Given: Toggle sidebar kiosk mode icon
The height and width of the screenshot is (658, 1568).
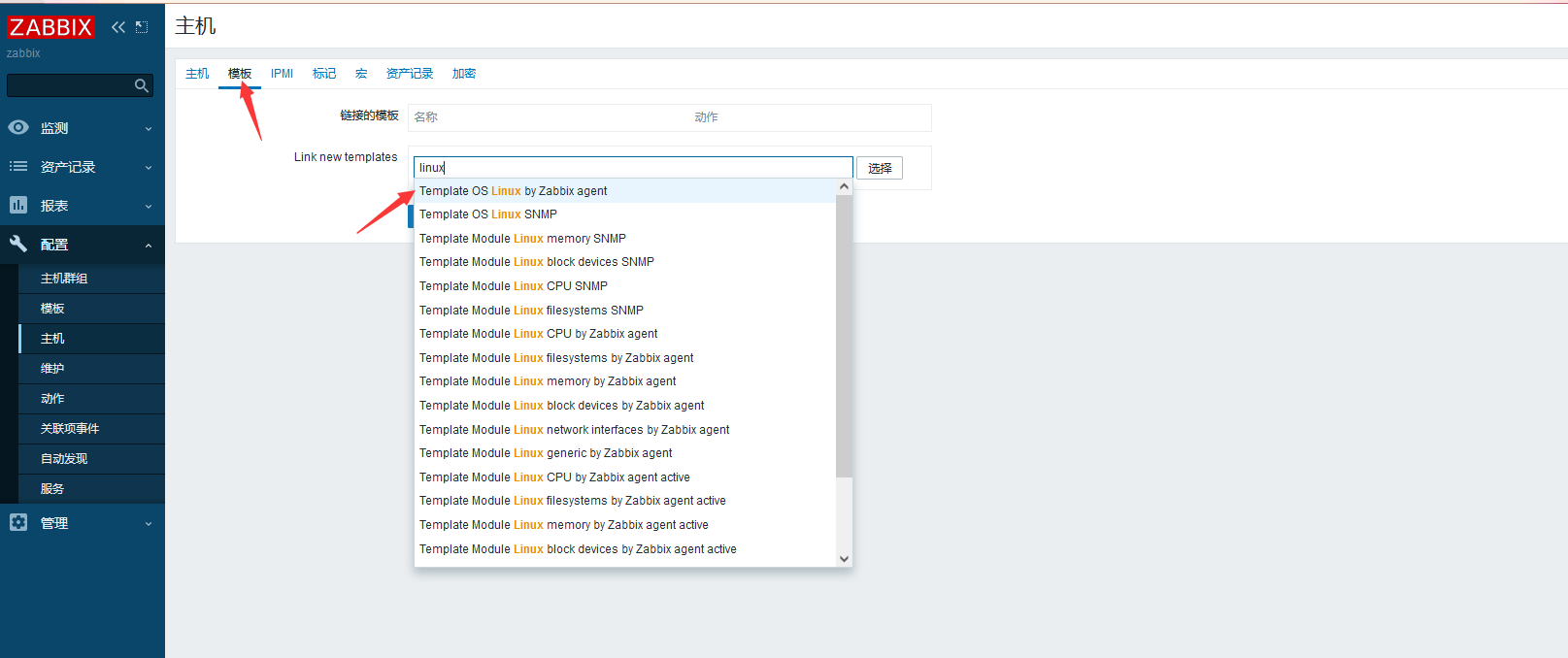Looking at the screenshot, I should pos(142,27).
